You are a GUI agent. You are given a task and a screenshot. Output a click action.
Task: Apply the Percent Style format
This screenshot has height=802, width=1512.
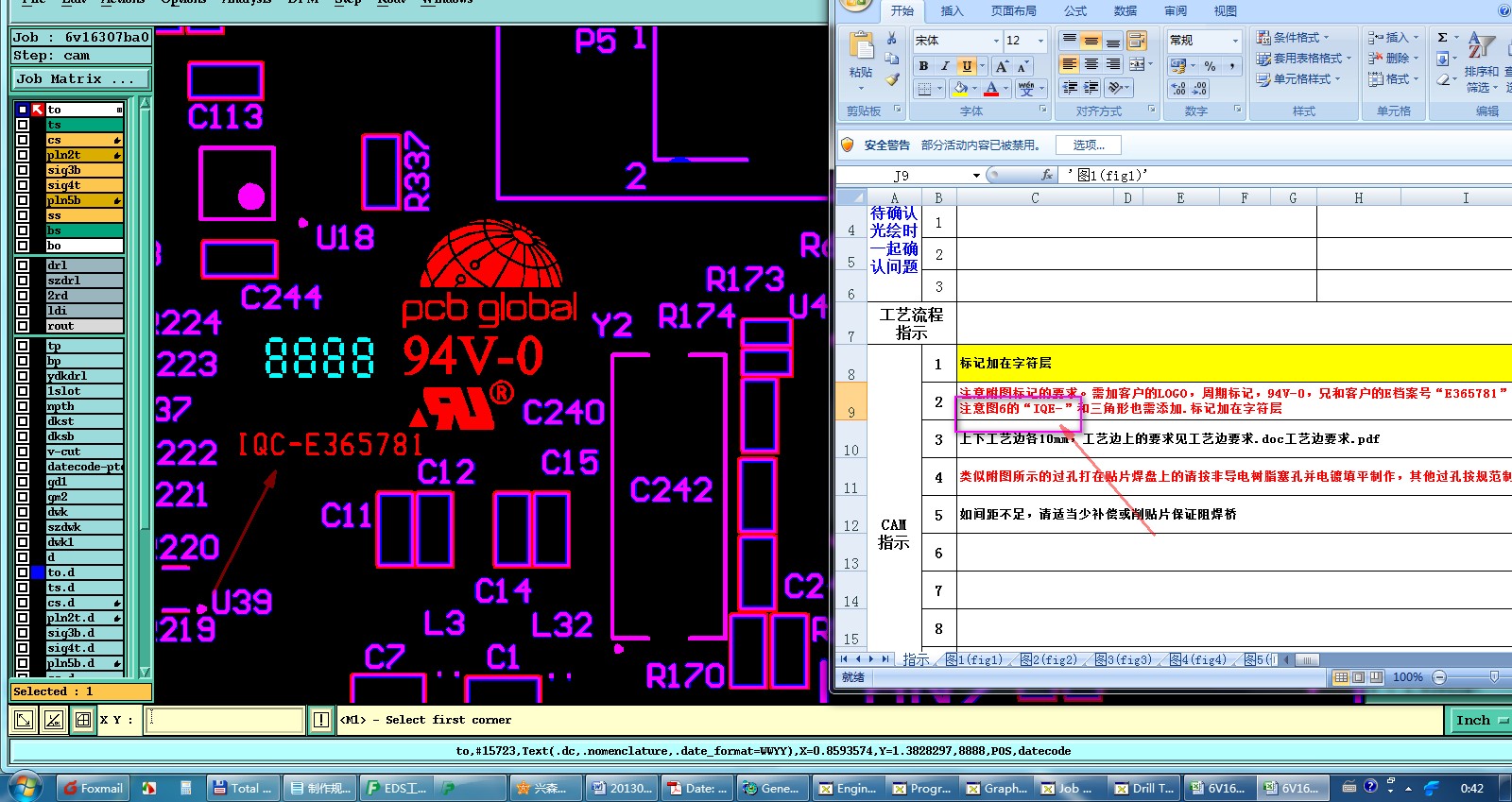point(1210,65)
